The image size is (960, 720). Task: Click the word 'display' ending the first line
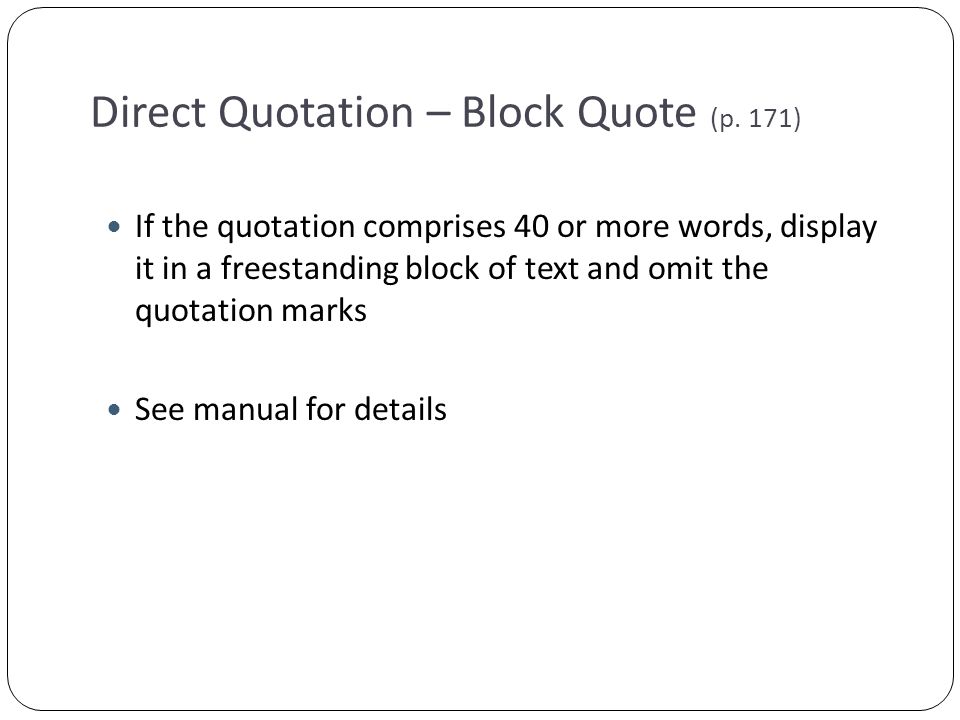tap(828, 227)
